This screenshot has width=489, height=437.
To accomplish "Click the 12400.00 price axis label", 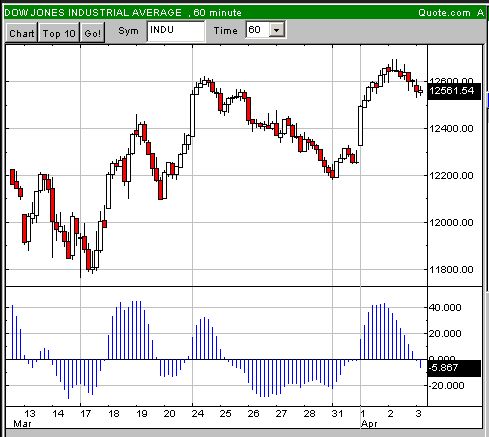I will (x=452, y=128).
